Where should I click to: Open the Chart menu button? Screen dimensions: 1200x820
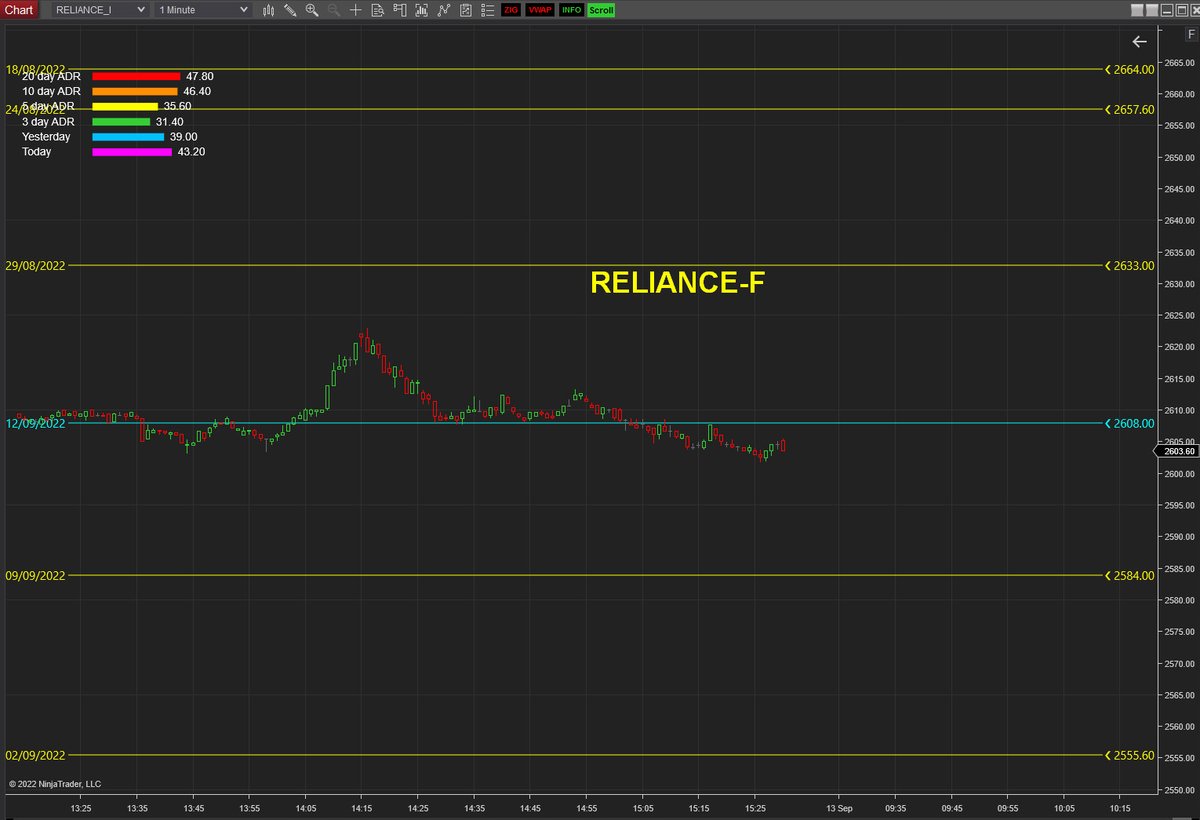coord(19,9)
